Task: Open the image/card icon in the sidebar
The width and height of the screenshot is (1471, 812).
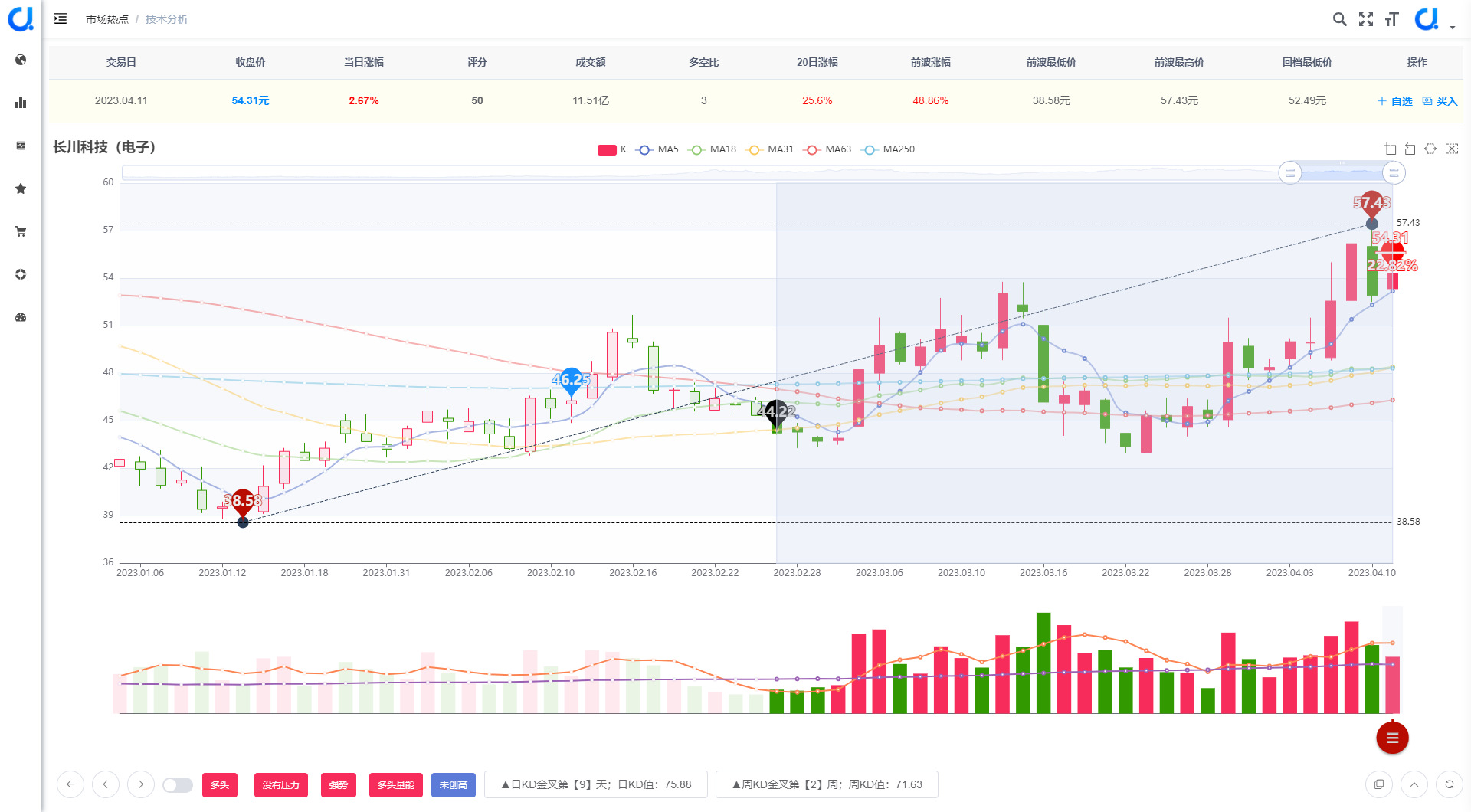Action: click(x=21, y=146)
